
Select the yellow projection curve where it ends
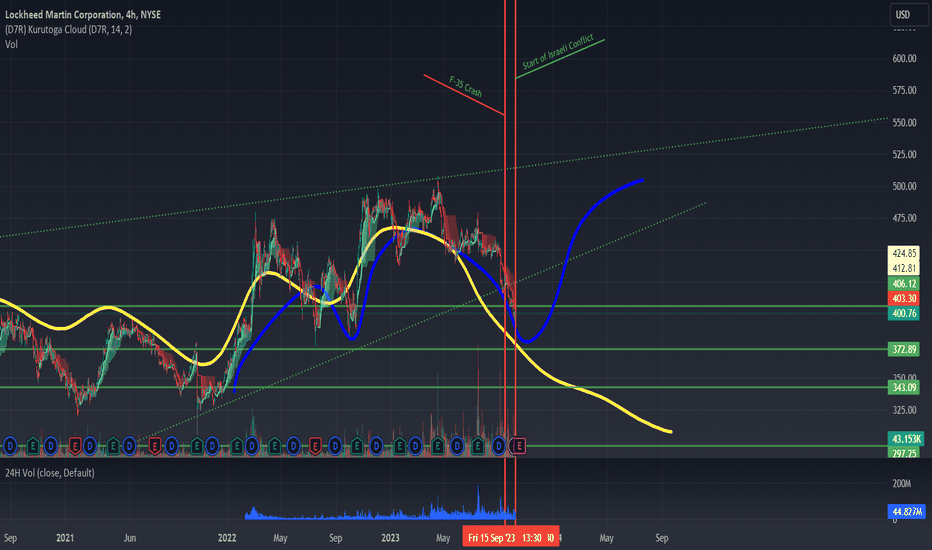669,431
